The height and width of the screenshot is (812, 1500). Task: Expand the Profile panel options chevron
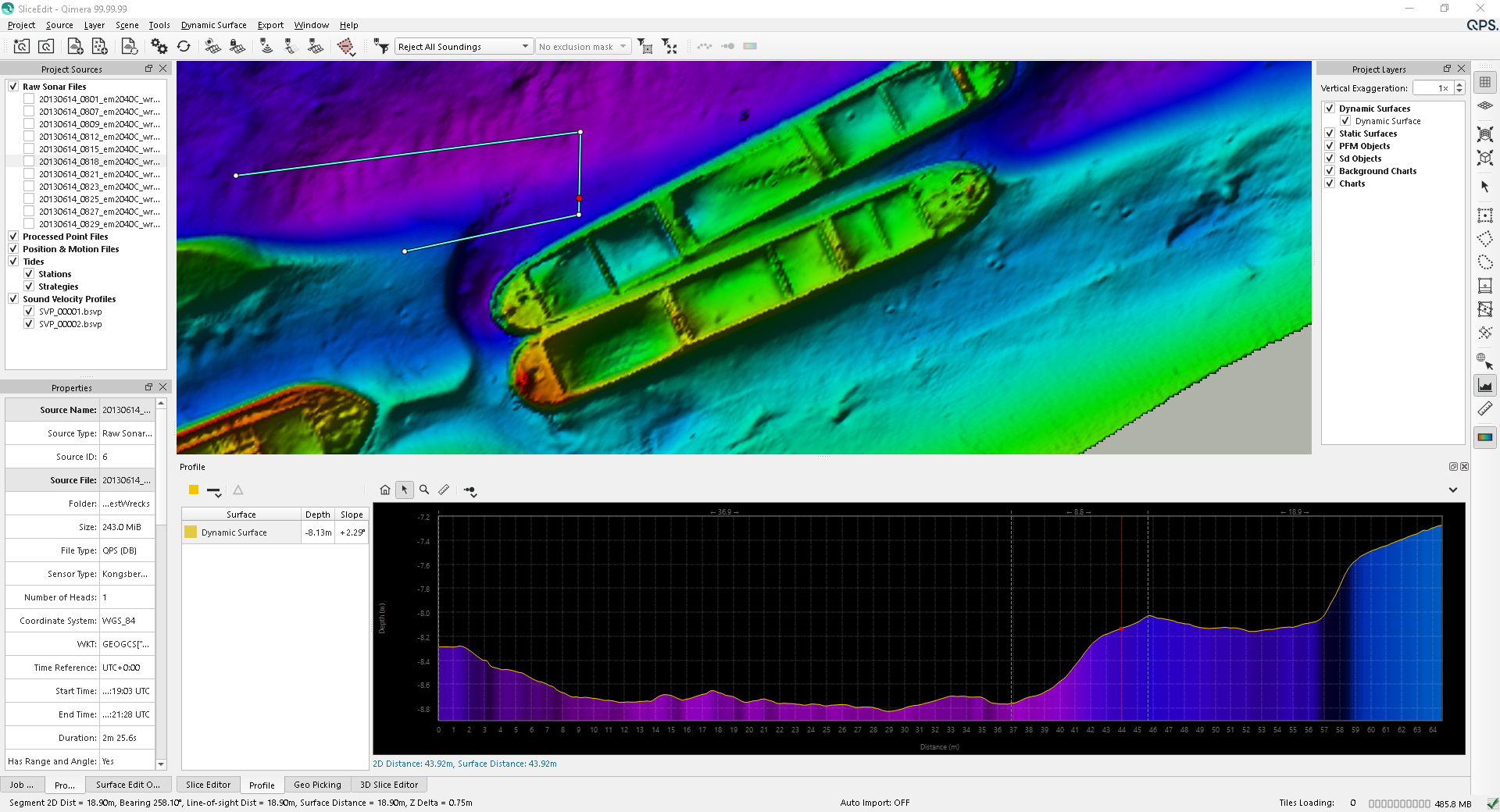[x=1452, y=490]
